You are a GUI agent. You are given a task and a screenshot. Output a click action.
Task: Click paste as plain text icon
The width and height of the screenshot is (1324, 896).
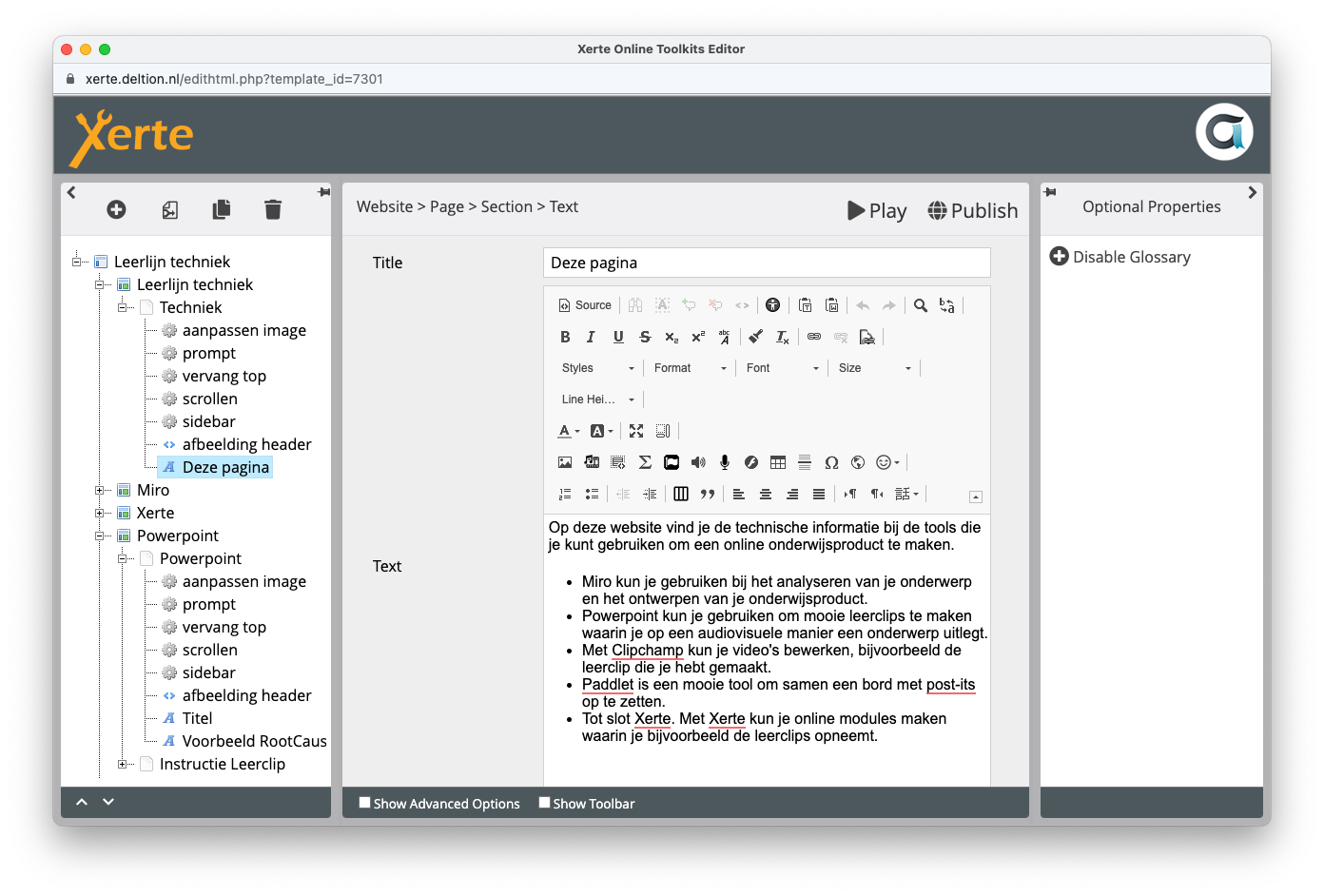point(805,305)
